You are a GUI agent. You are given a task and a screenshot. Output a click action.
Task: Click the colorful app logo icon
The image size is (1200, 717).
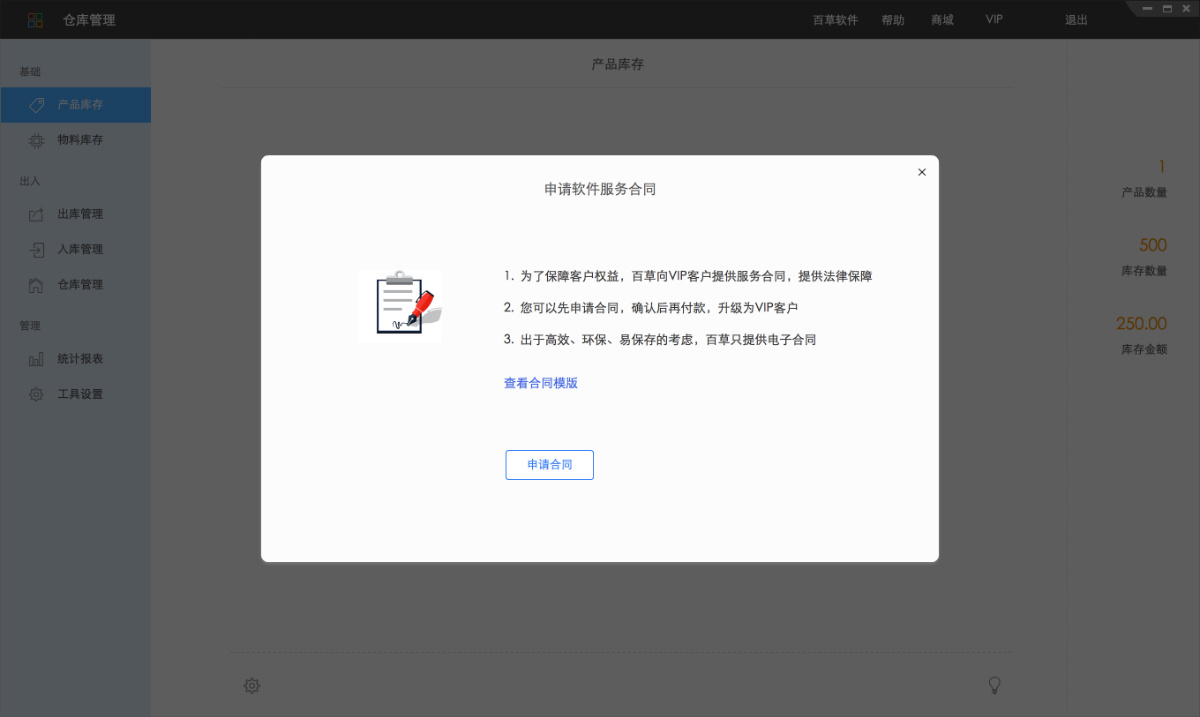[x=36, y=20]
